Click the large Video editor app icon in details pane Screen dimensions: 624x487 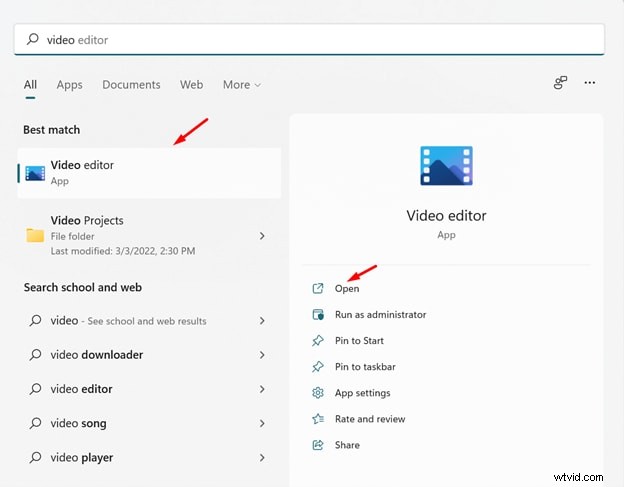[447, 166]
